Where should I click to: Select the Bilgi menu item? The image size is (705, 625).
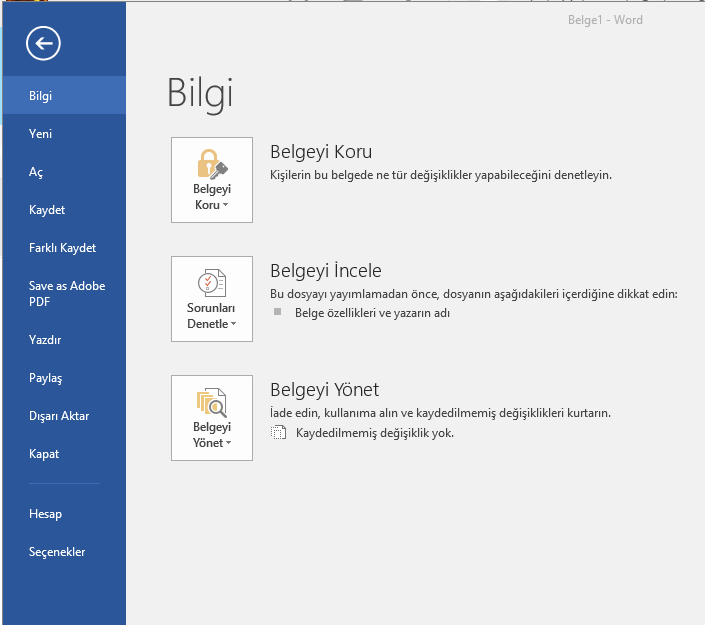pyautogui.click(x=64, y=95)
